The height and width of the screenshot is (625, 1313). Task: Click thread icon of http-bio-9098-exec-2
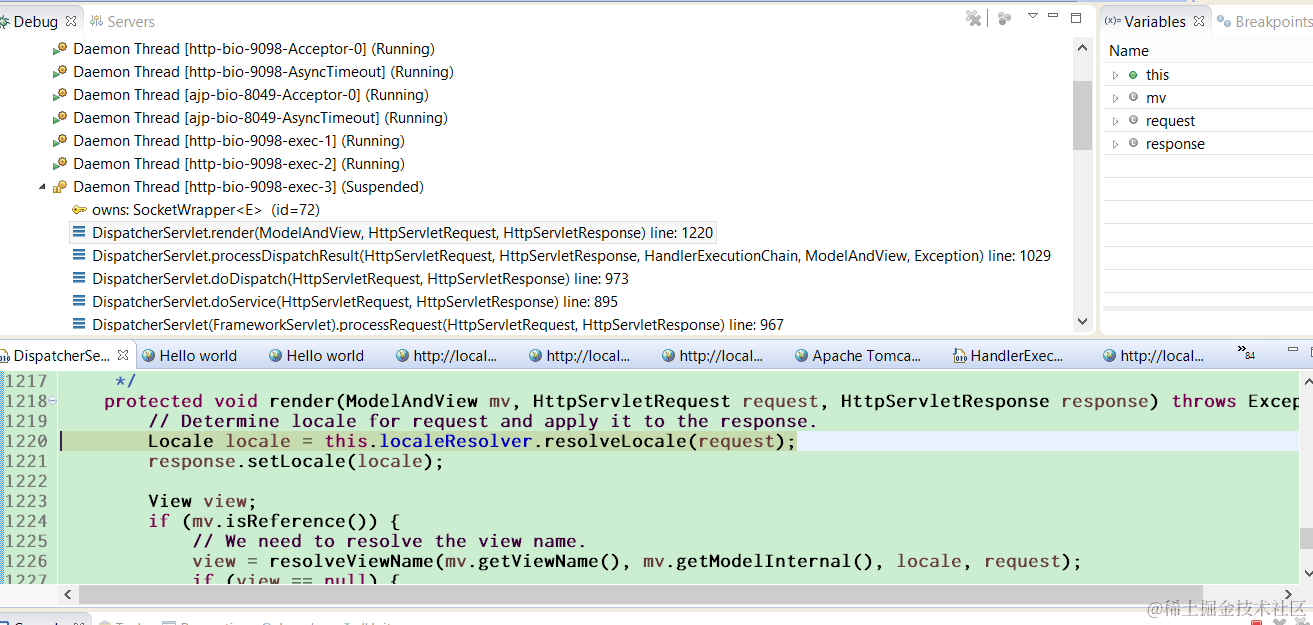click(60, 164)
